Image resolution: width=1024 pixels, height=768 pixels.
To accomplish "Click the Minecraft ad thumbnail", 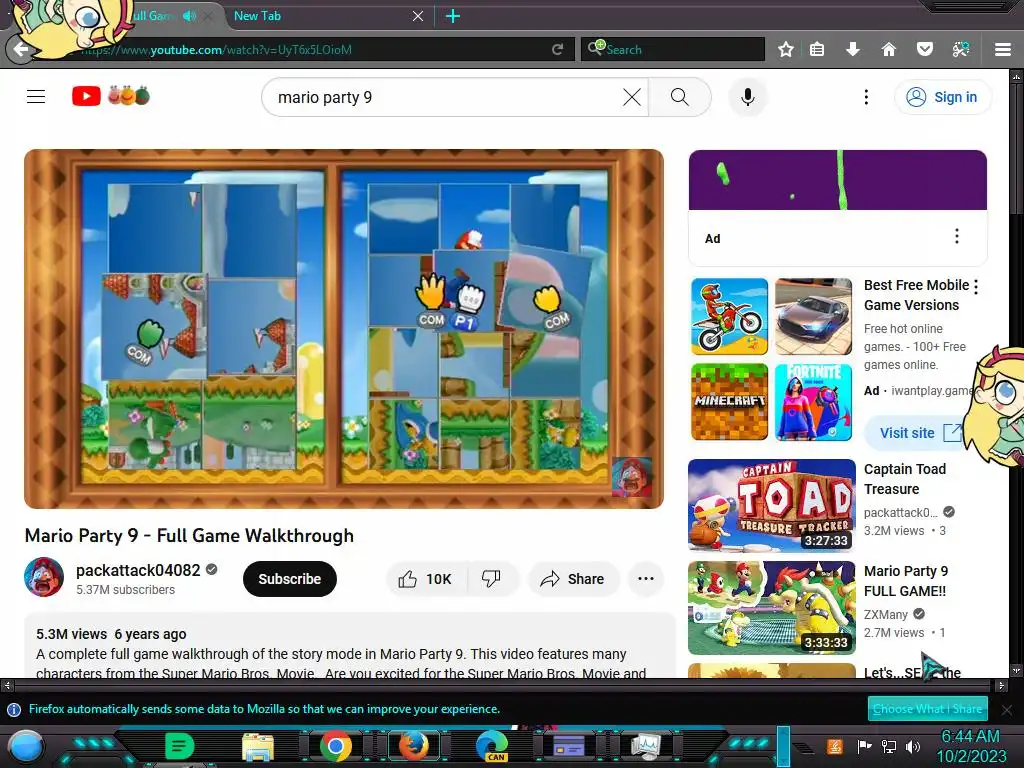I will pos(729,402).
